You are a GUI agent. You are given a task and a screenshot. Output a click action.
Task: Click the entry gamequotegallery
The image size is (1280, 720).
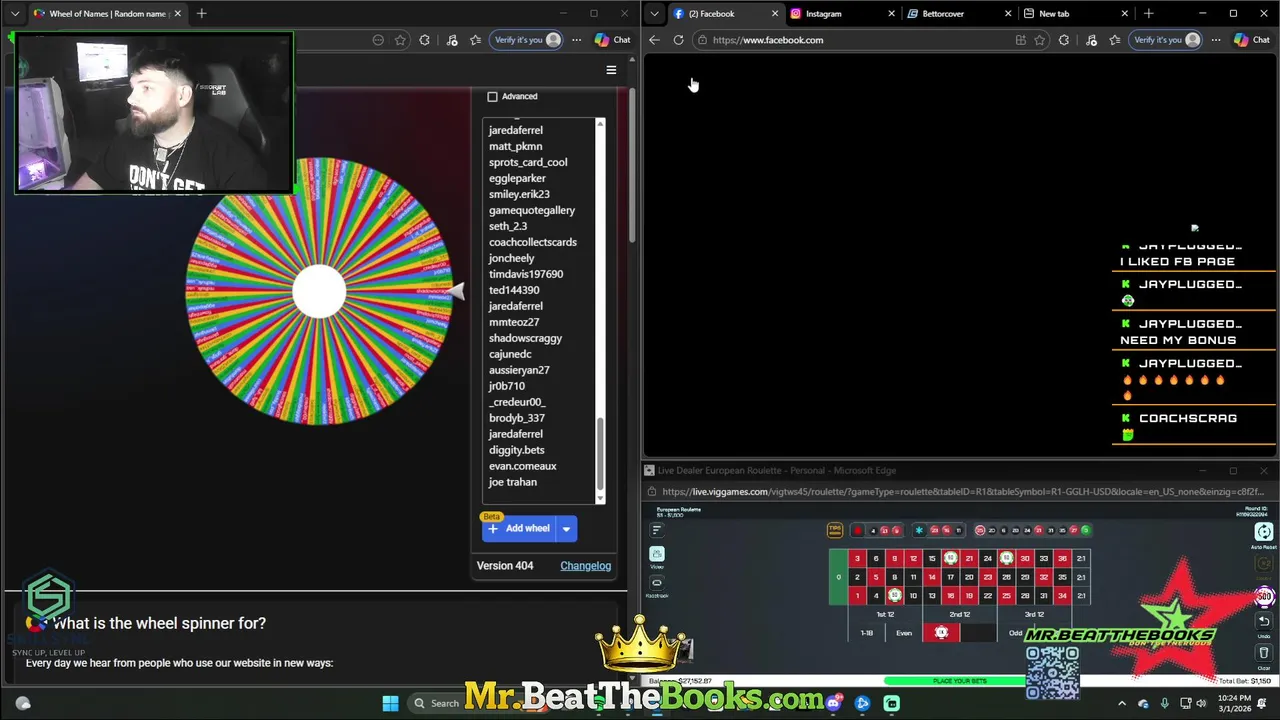pyautogui.click(x=532, y=210)
